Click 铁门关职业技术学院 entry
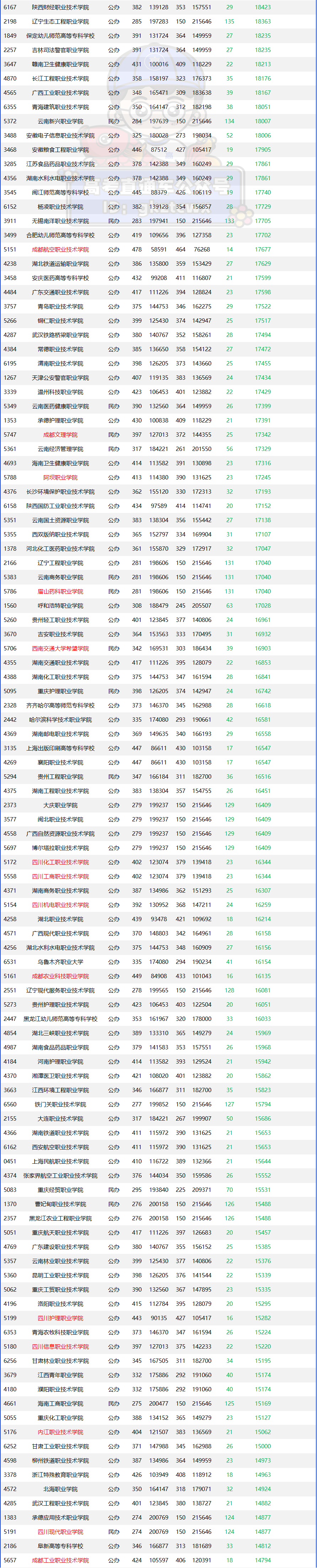317x1568 pixels. pyautogui.click(x=60, y=1105)
